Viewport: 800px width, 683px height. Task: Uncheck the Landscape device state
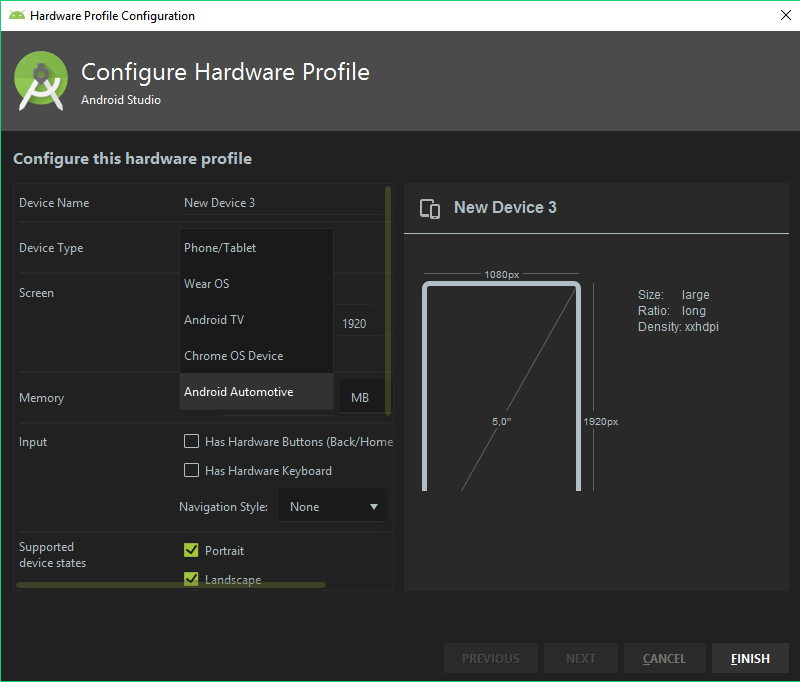[191, 579]
